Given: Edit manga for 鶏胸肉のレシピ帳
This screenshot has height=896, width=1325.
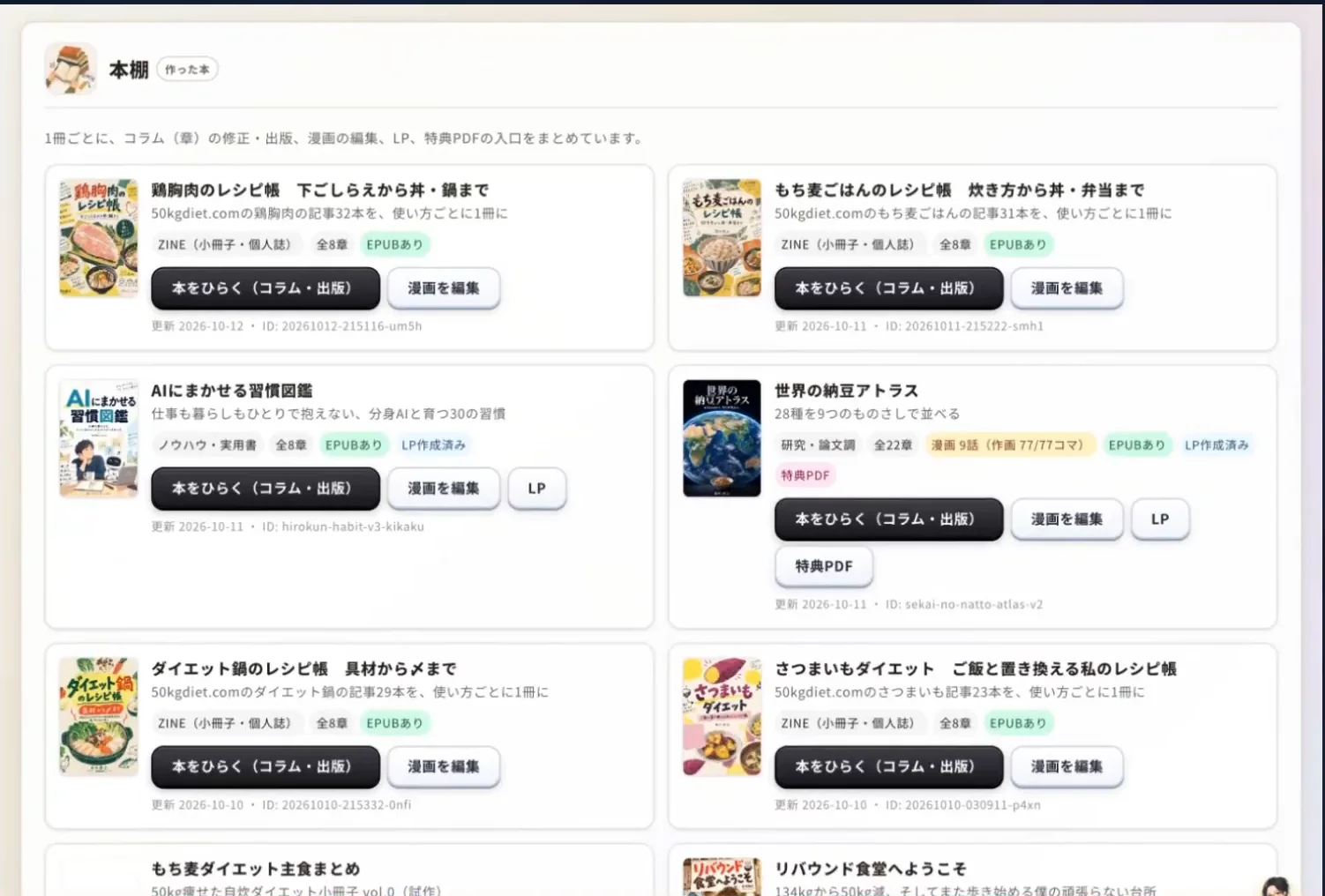Looking at the screenshot, I should [x=444, y=288].
